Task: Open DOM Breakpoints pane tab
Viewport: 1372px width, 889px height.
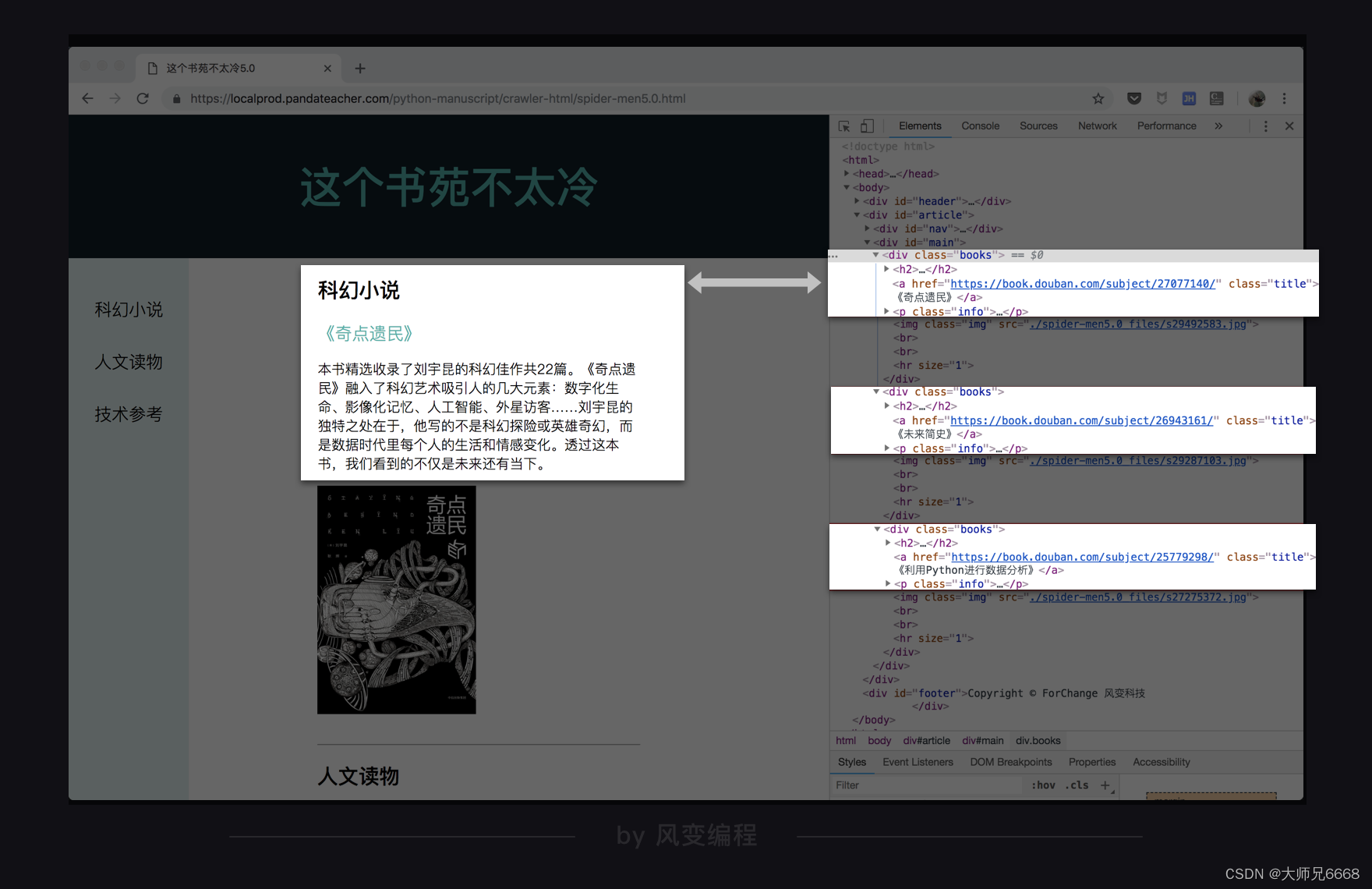Action: pos(1011,762)
